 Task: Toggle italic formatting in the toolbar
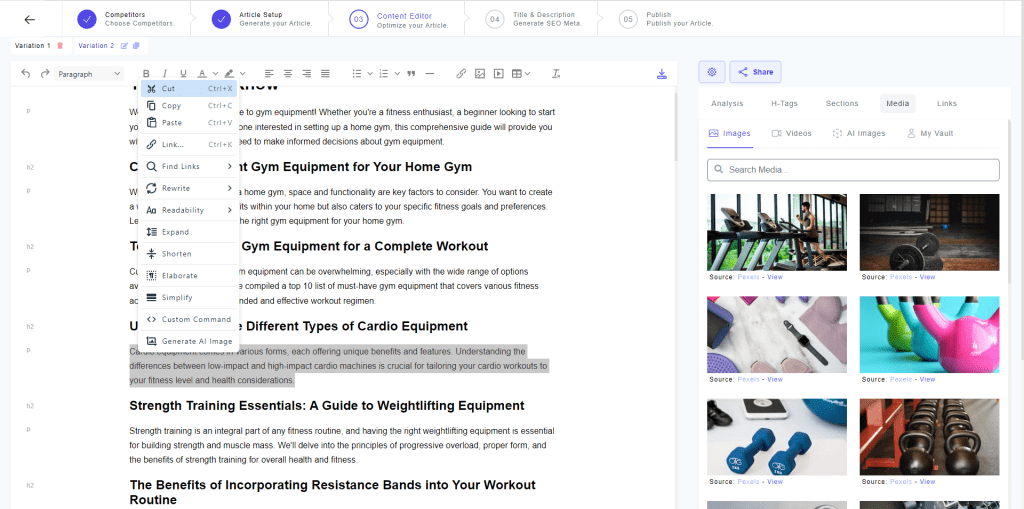tap(164, 74)
